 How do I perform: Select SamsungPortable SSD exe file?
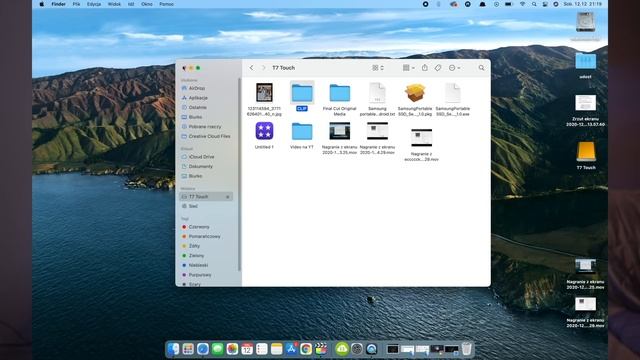(453, 93)
